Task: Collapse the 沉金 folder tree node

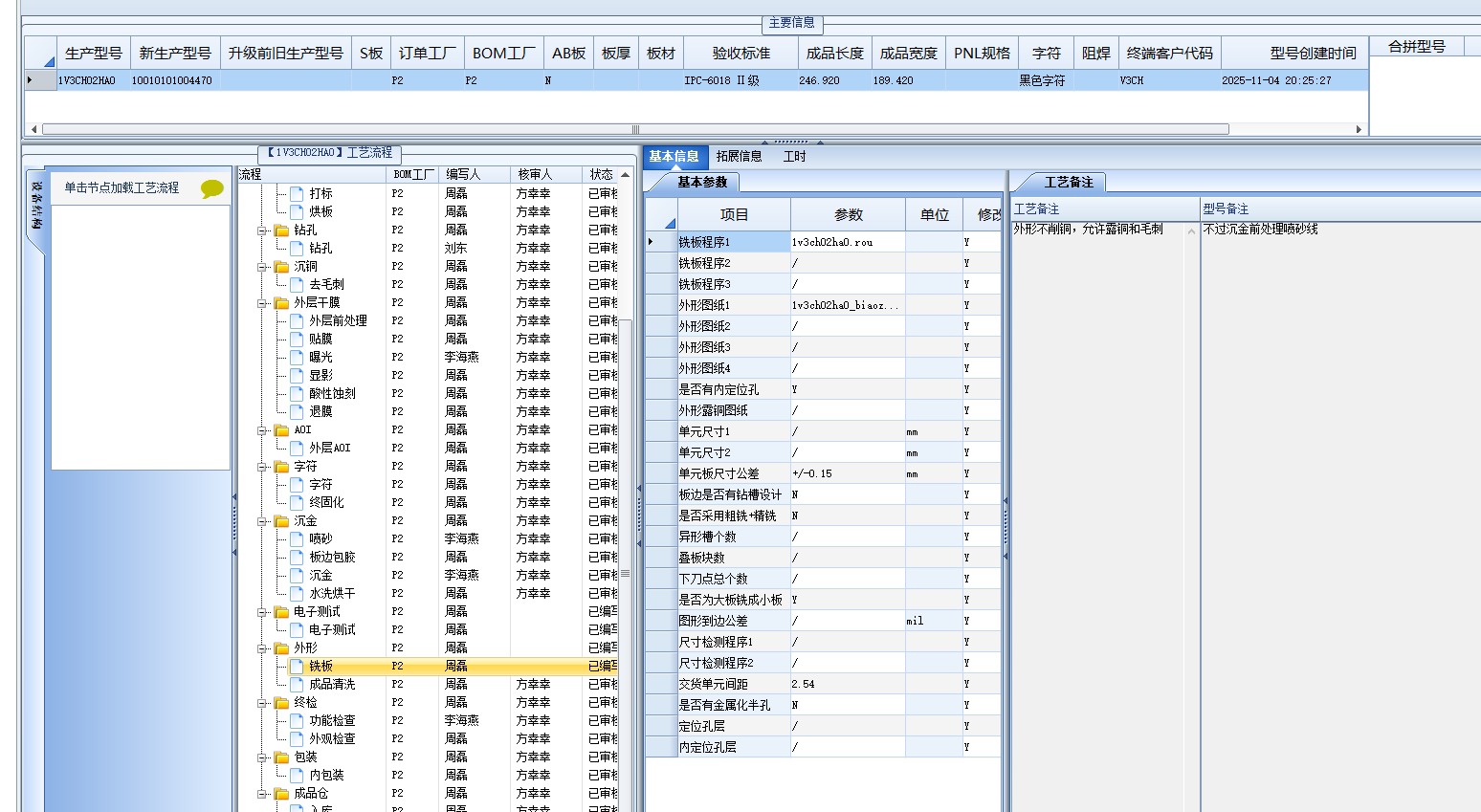Action: [262, 521]
